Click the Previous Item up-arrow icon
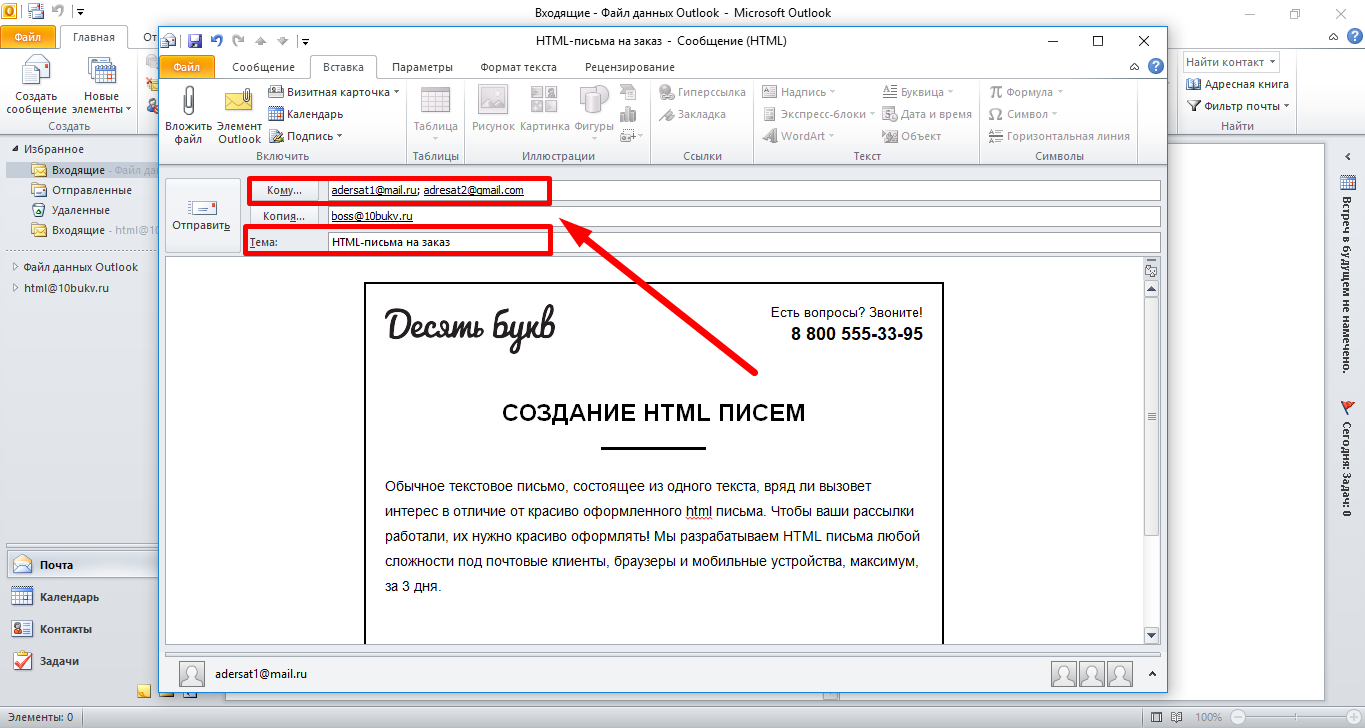Screen dimensions: 1365x728 click(260, 41)
